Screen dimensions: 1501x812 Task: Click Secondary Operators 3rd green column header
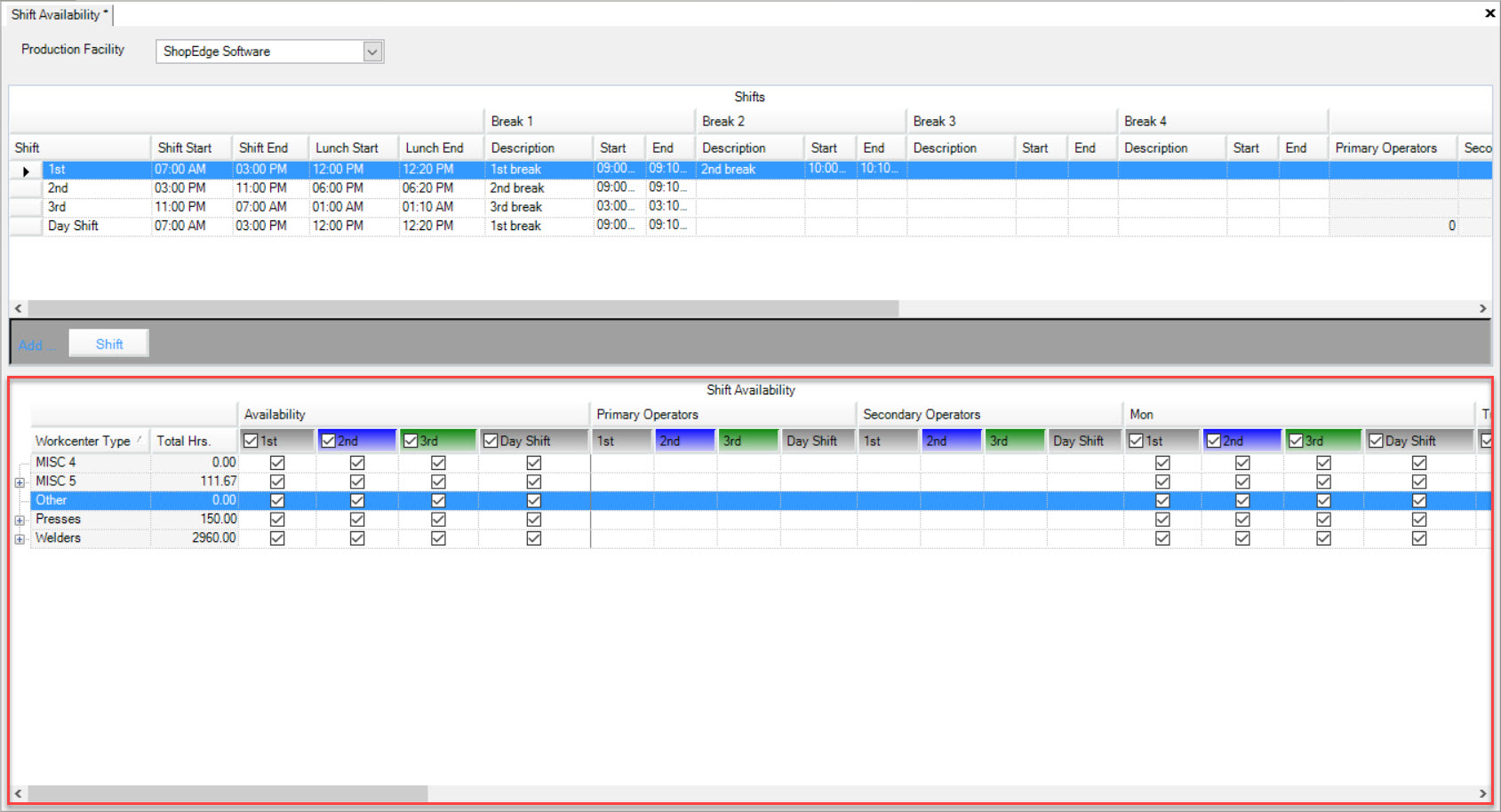point(1015,441)
